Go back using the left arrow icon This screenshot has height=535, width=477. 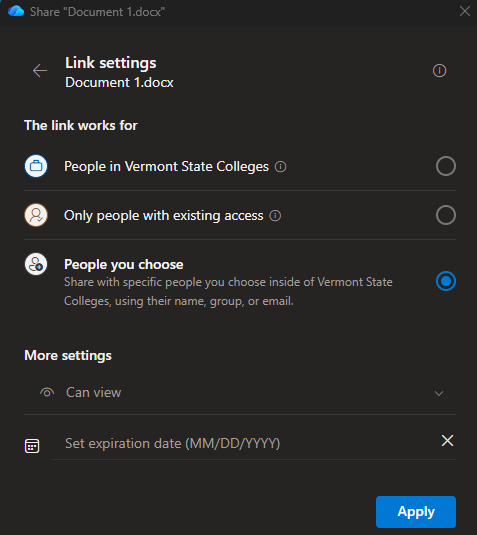click(x=40, y=71)
